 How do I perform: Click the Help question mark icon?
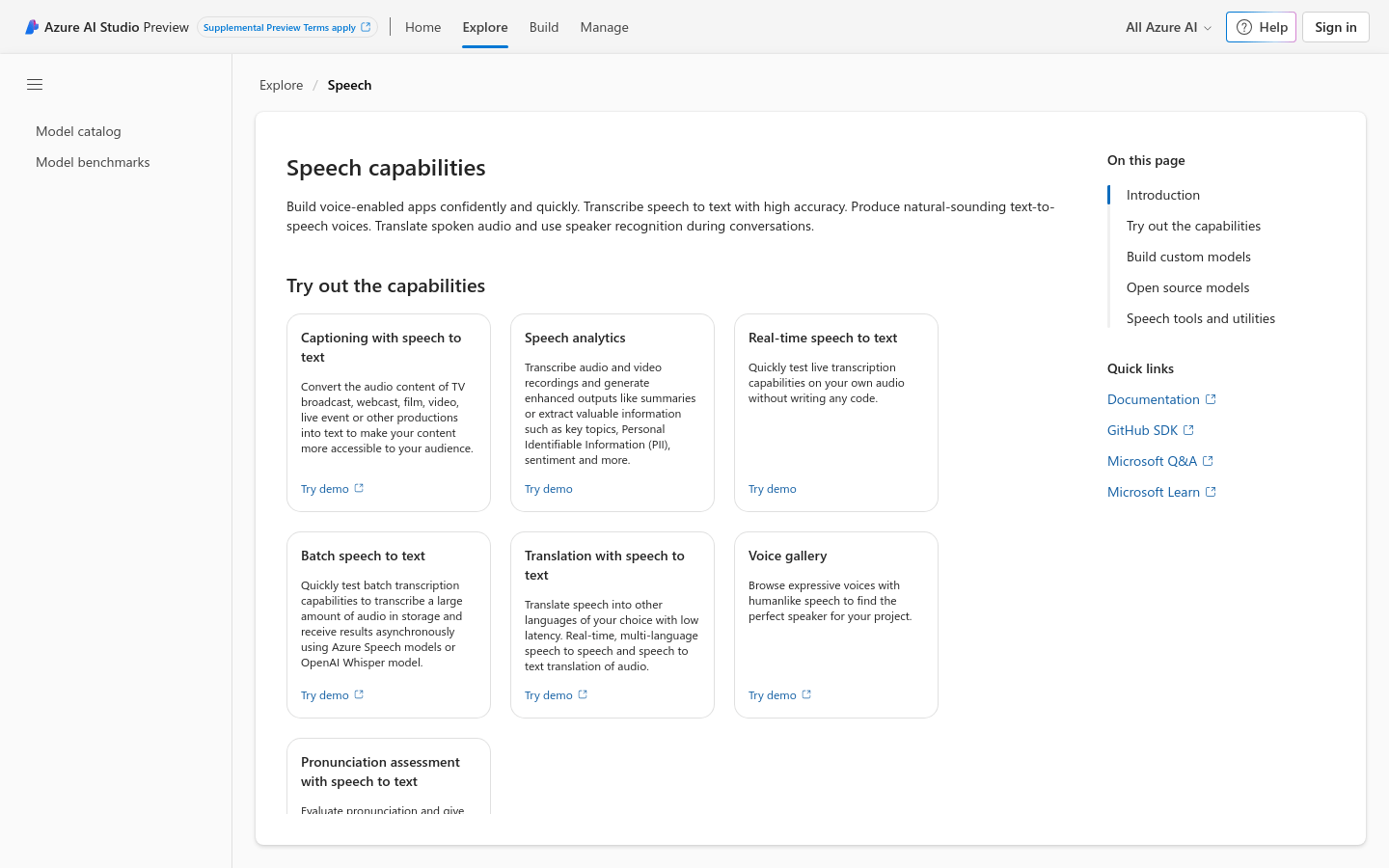[x=1244, y=27]
